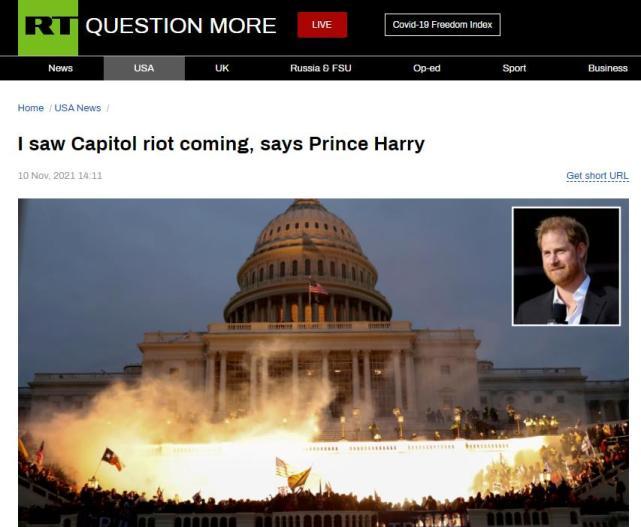
Task: Open Covid-19 Freedom Index
Action: click(x=442, y=25)
